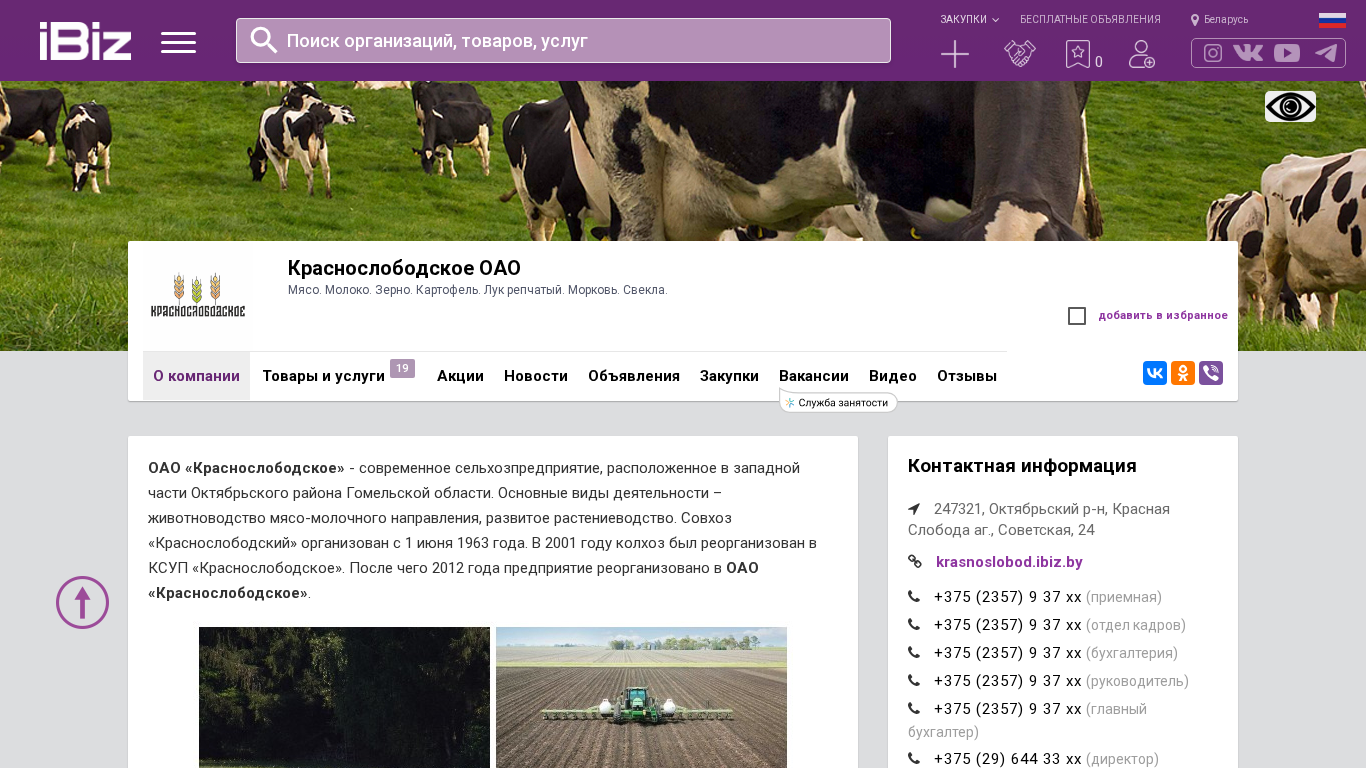
Task: Open the Отзывы tab
Action: click(967, 376)
